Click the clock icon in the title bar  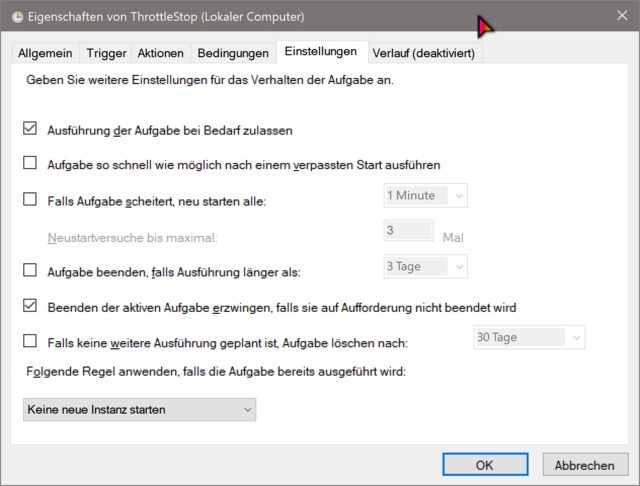[x=17, y=17]
